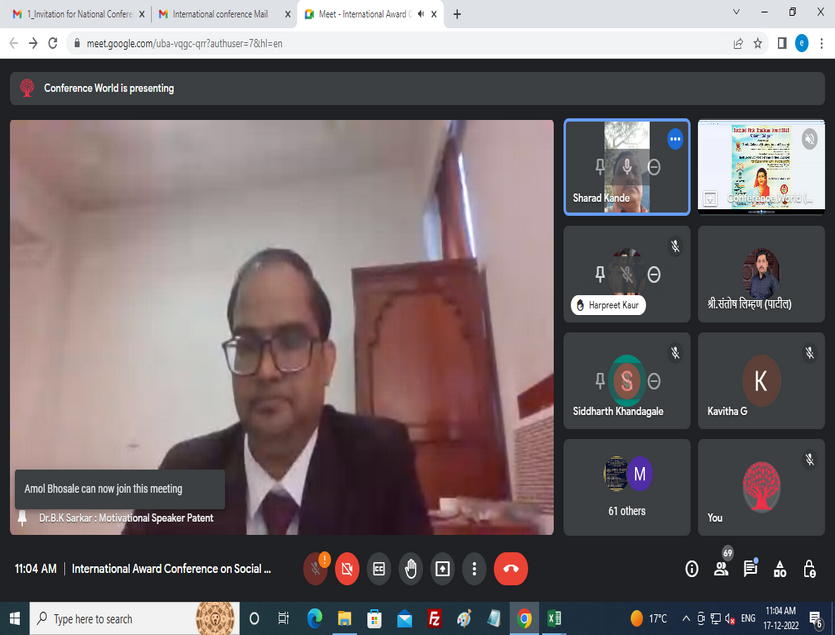This screenshot has height=635, width=835.
Task: Remove Sharad Kande from the call
Action: click(654, 167)
